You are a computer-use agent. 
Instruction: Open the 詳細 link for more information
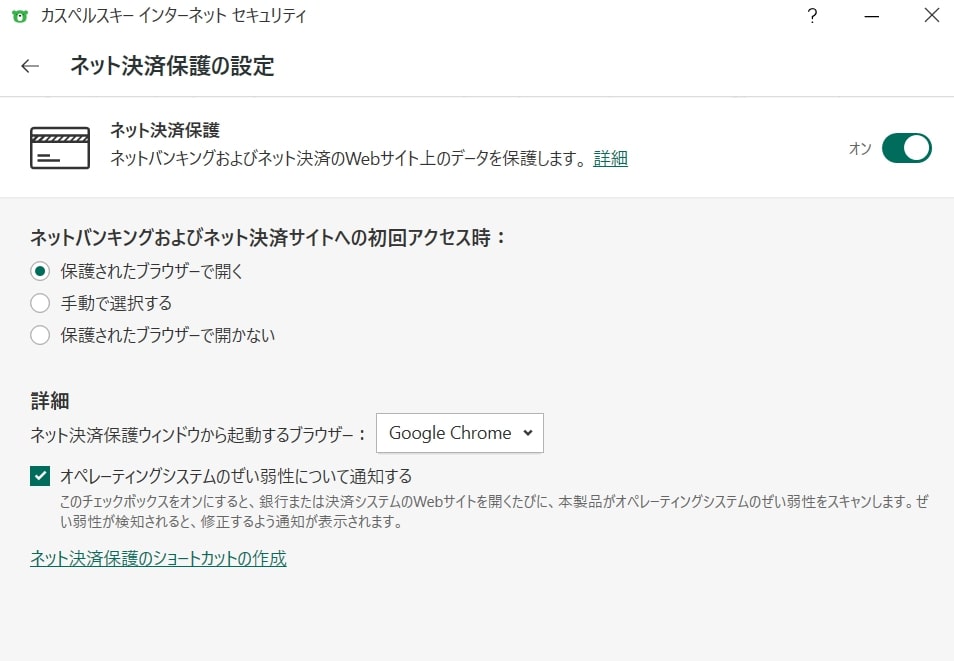pyautogui.click(x=610, y=159)
